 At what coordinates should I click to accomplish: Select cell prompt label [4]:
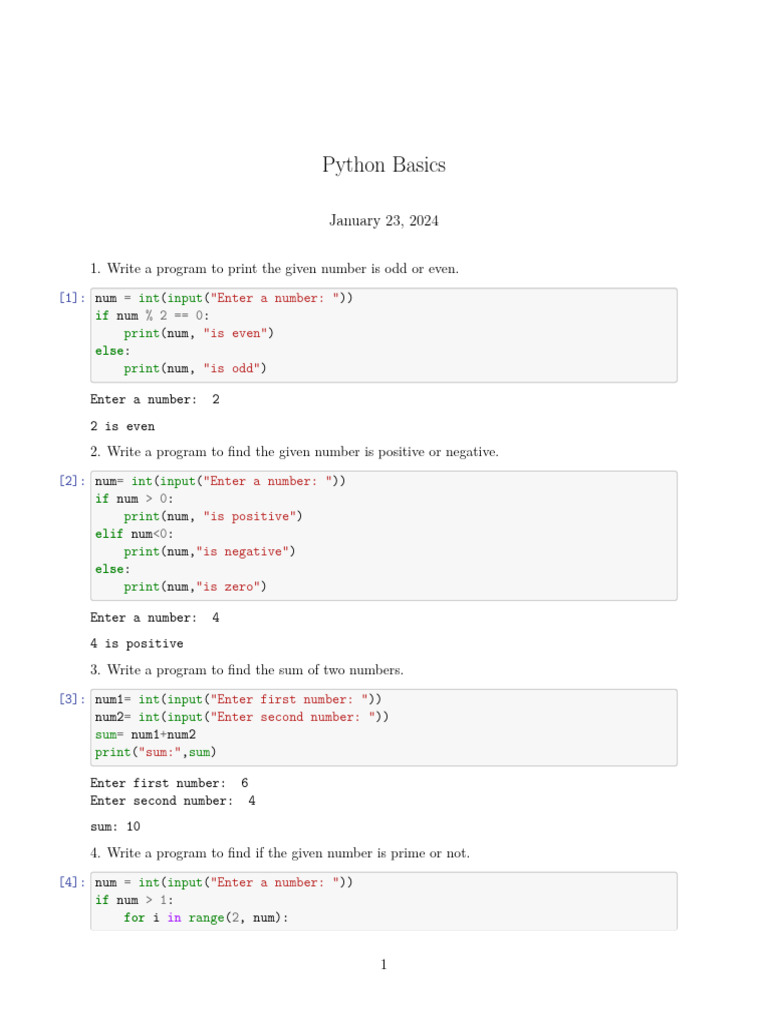coord(72,882)
